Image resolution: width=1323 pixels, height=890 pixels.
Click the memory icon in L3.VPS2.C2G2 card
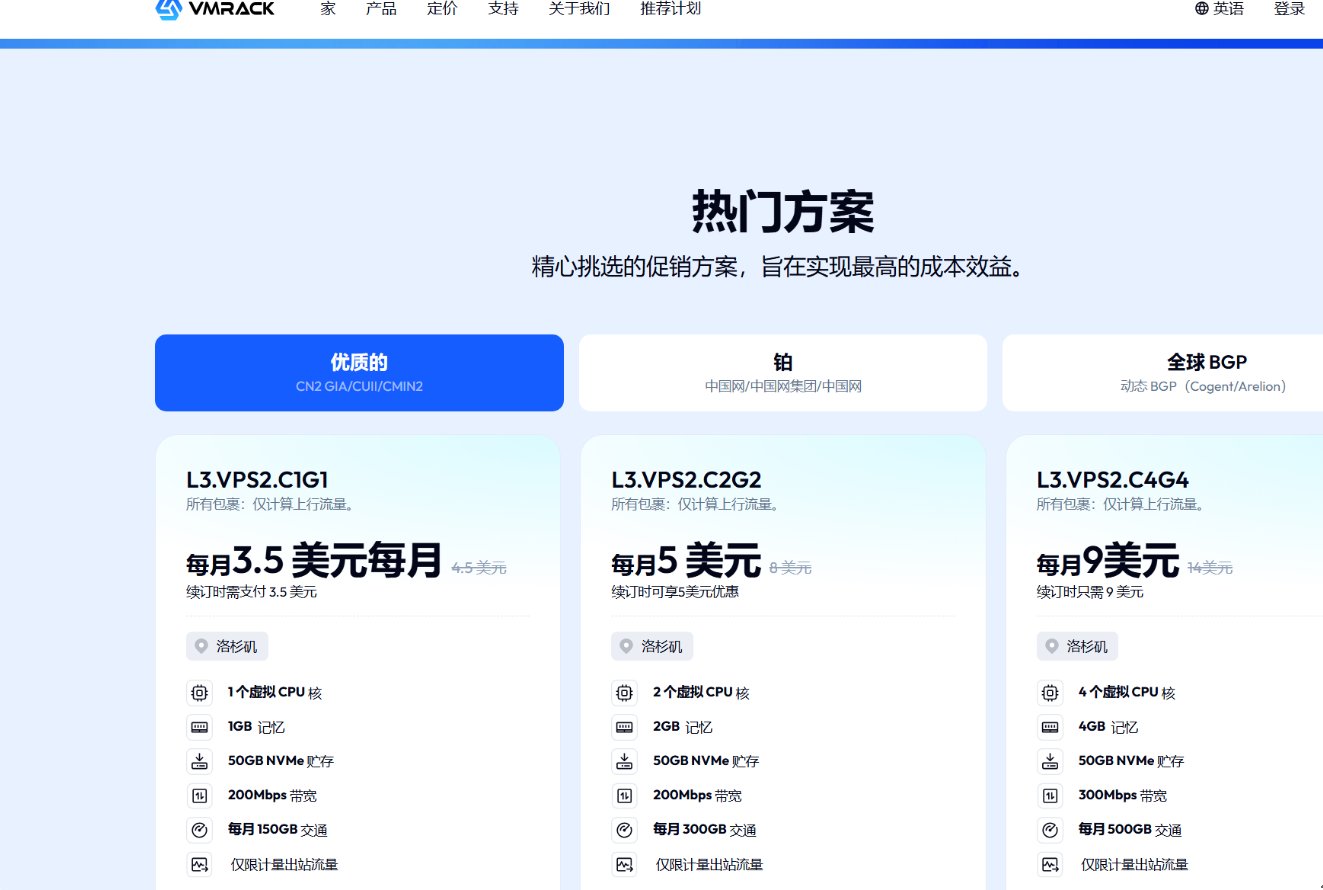tap(625, 727)
